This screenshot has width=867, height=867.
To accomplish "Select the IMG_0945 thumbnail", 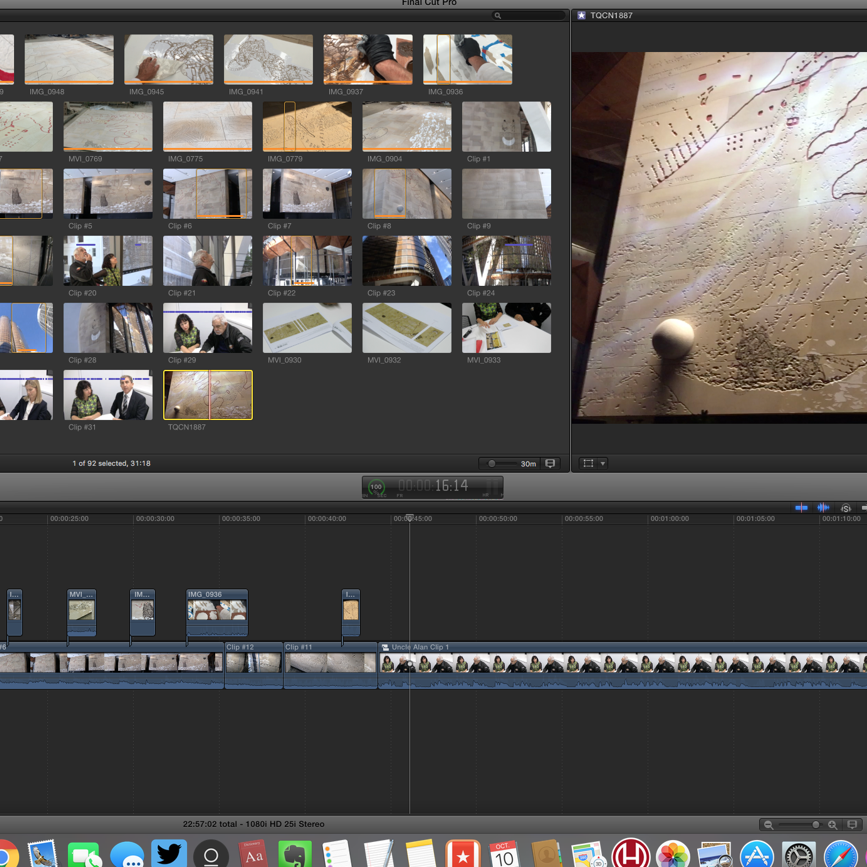I will (x=169, y=59).
